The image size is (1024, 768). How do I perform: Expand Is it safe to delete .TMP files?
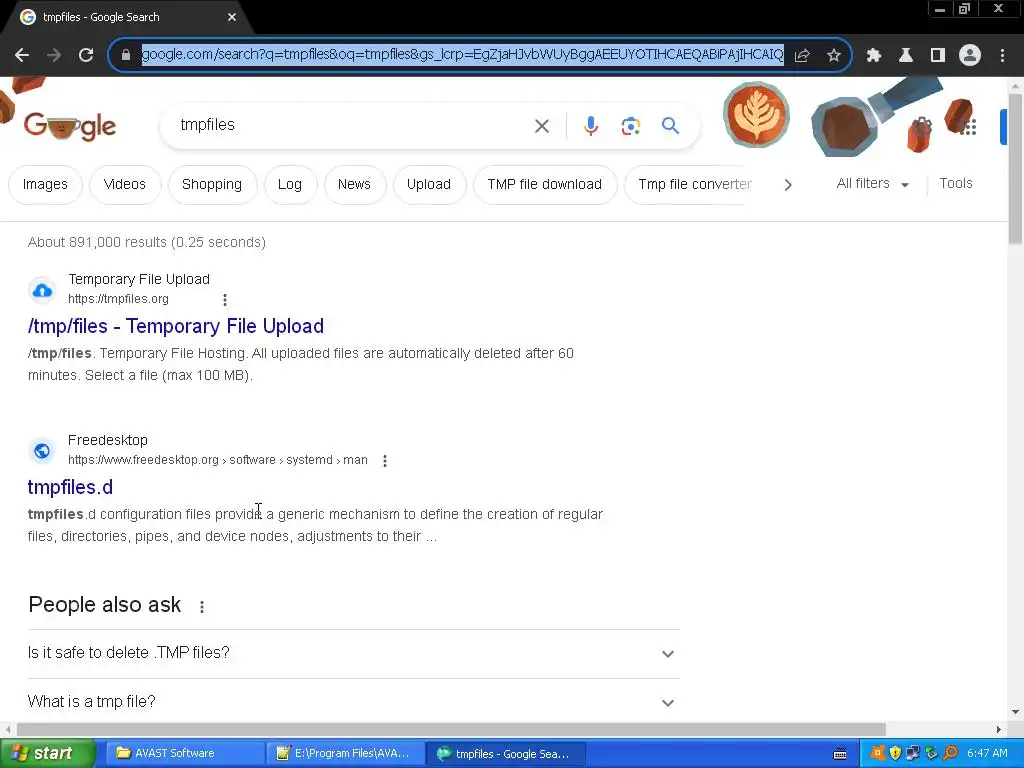[353, 653]
